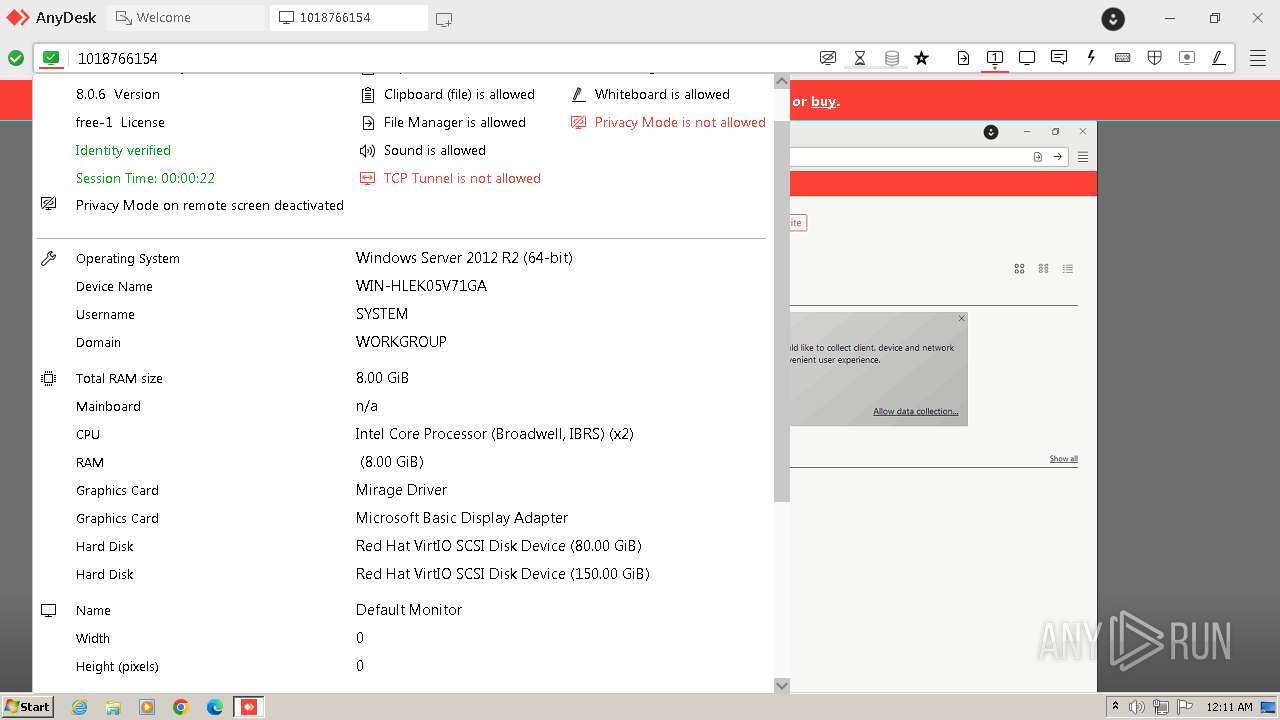Select the 1018766154 session tab
This screenshot has width=1280, height=720.
click(349, 18)
